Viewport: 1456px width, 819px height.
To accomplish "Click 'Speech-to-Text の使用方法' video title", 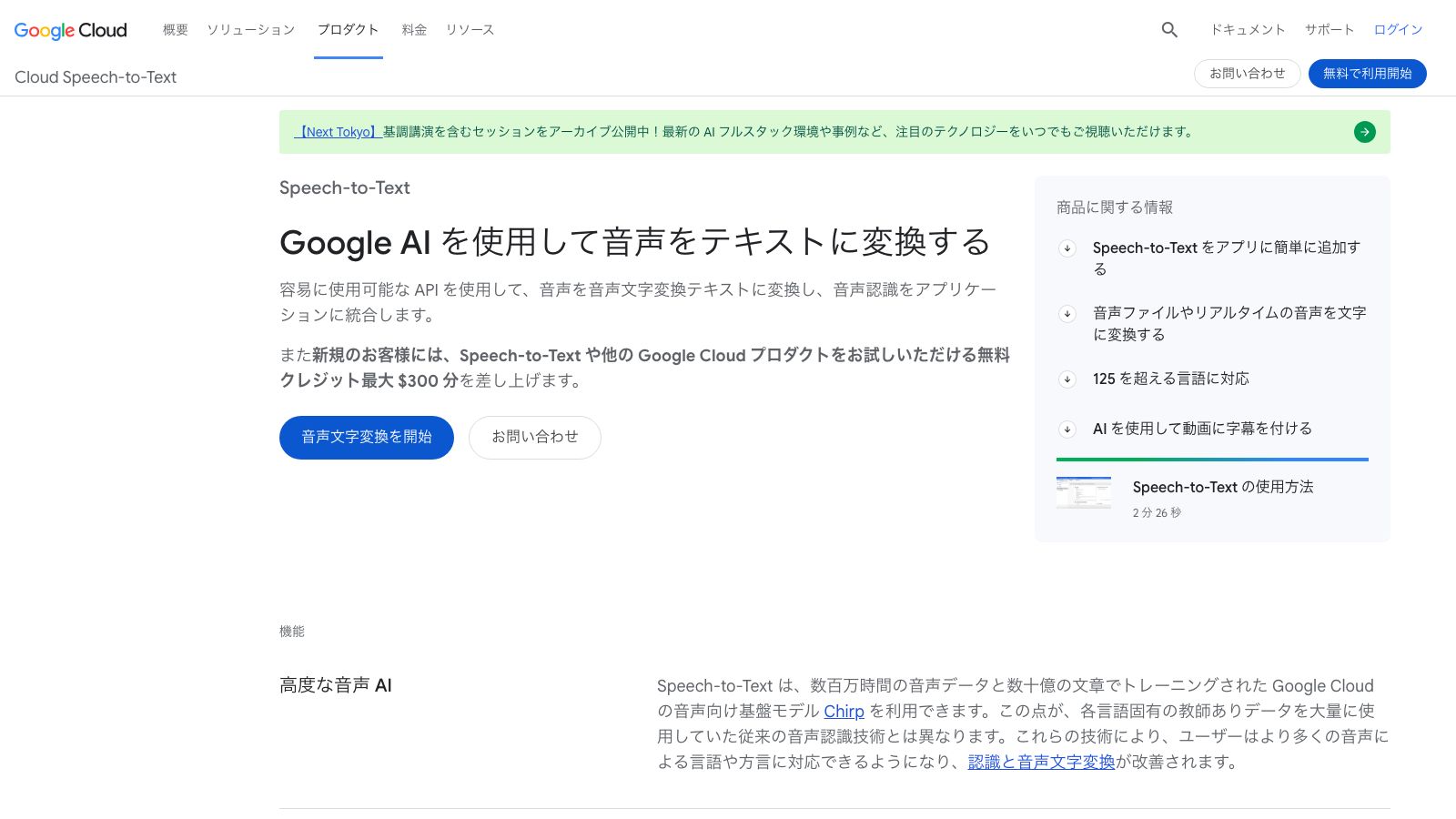I will pyautogui.click(x=1223, y=487).
